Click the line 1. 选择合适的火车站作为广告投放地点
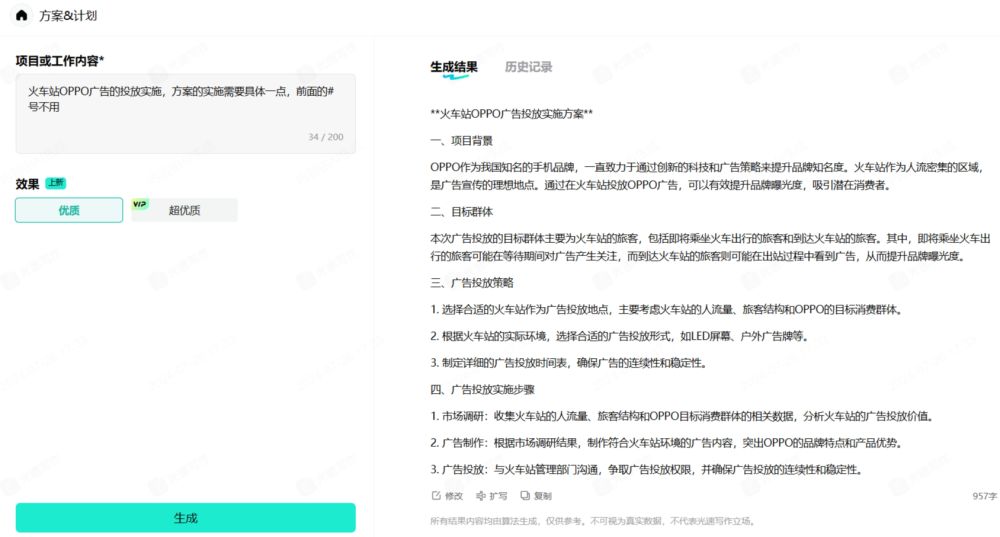The width and height of the screenshot is (1000, 537). 667,309
